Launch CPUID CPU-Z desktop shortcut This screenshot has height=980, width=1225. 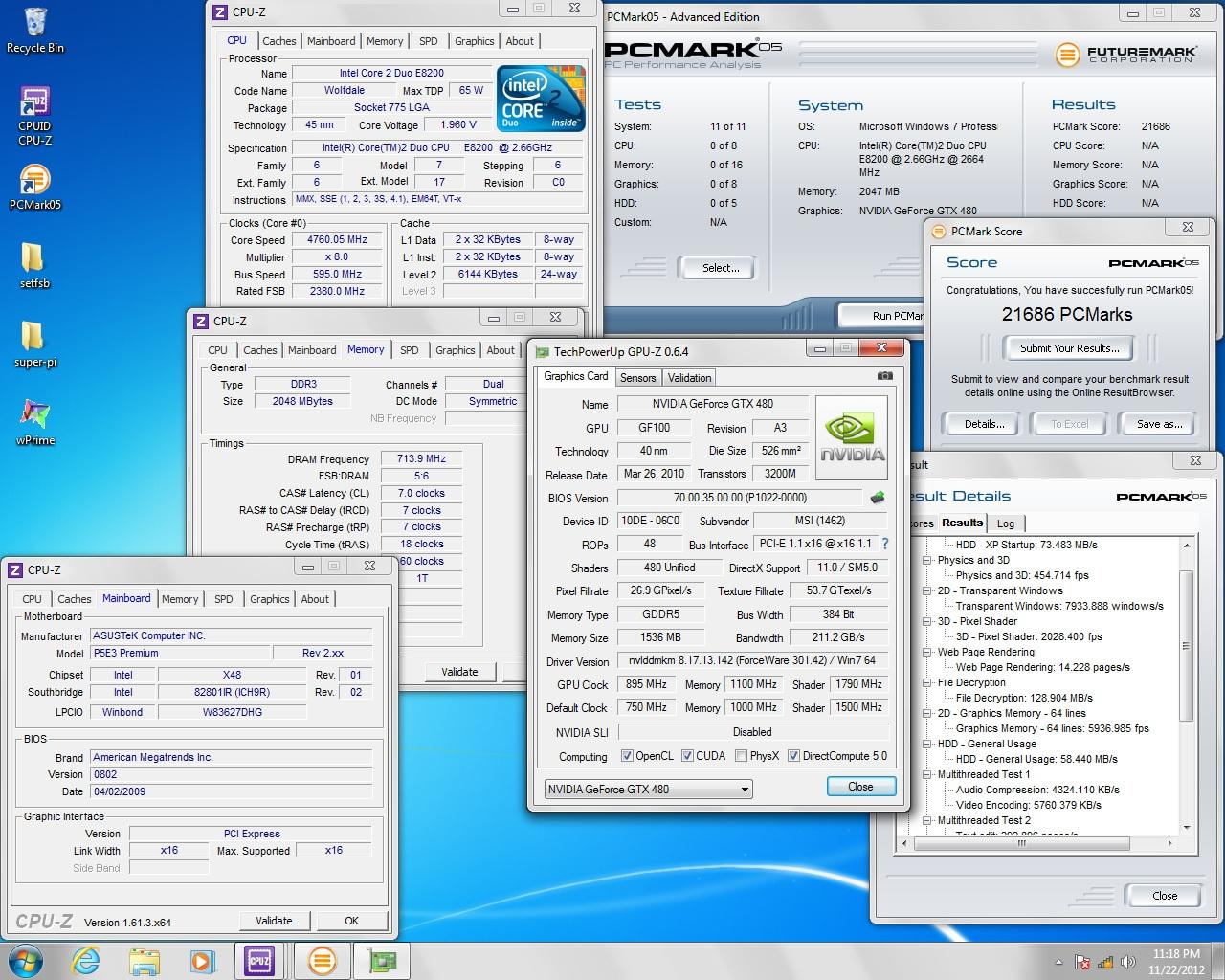click(x=34, y=116)
